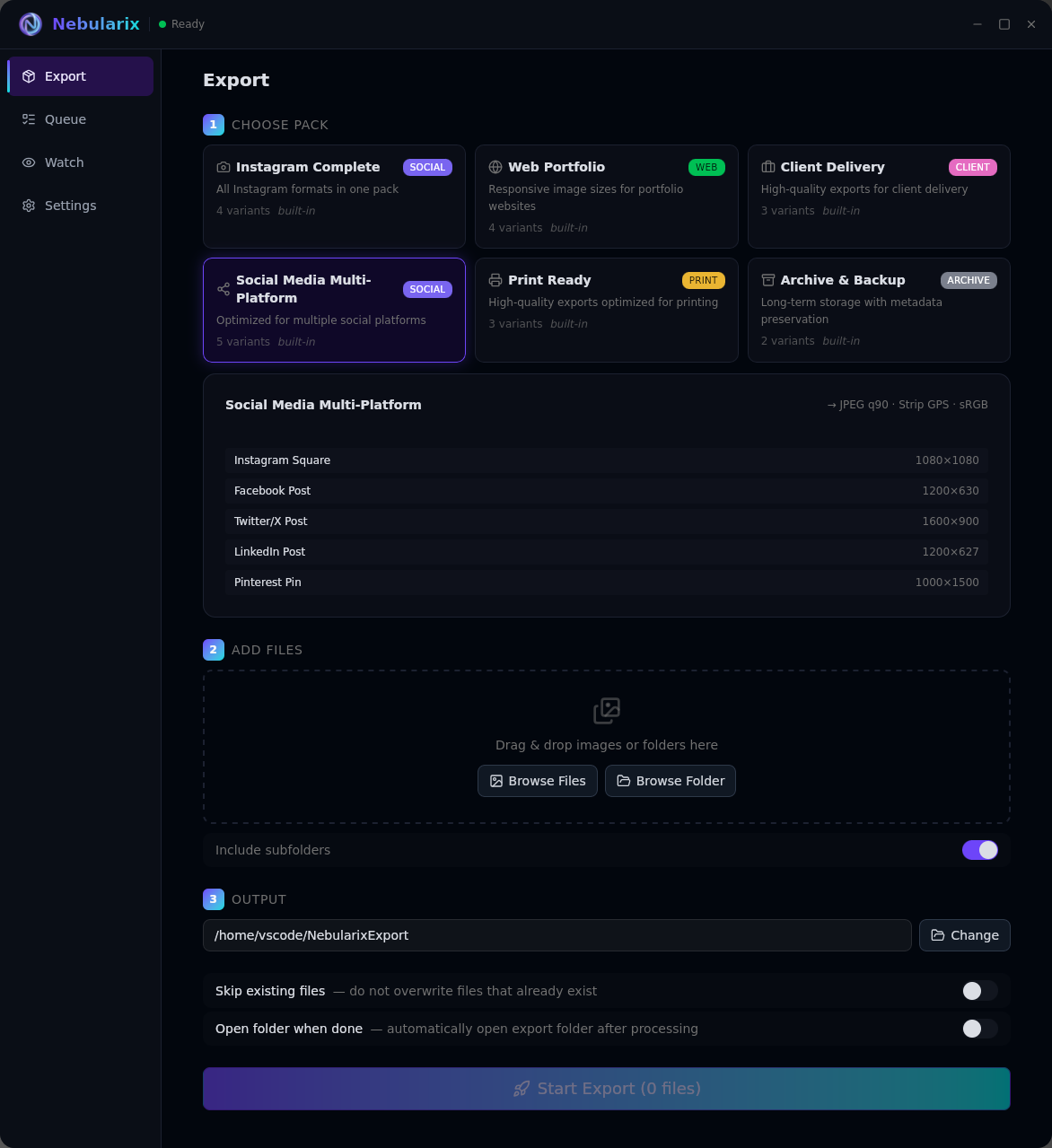
Task: Open the Settings panel
Action: click(69, 206)
